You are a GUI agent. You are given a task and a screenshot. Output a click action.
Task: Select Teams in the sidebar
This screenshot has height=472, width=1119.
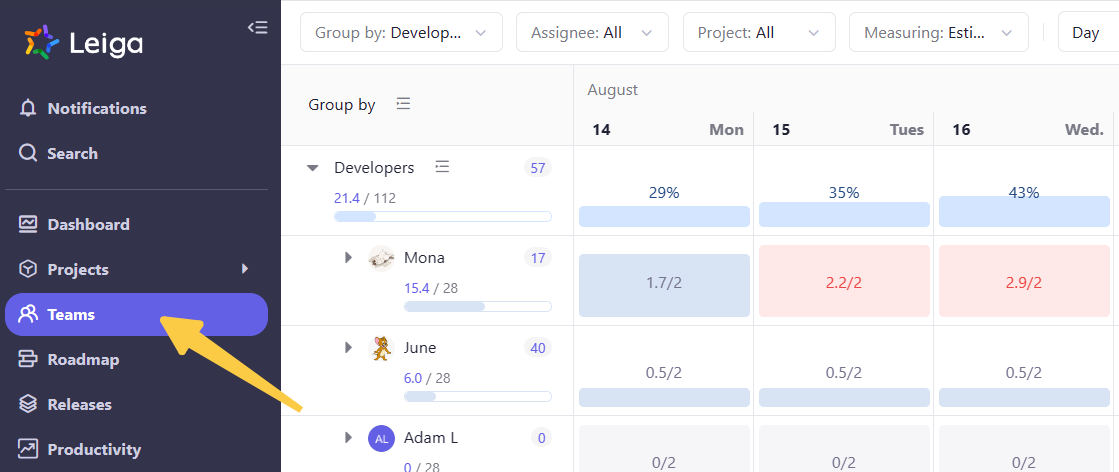click(x=136, y=314)
